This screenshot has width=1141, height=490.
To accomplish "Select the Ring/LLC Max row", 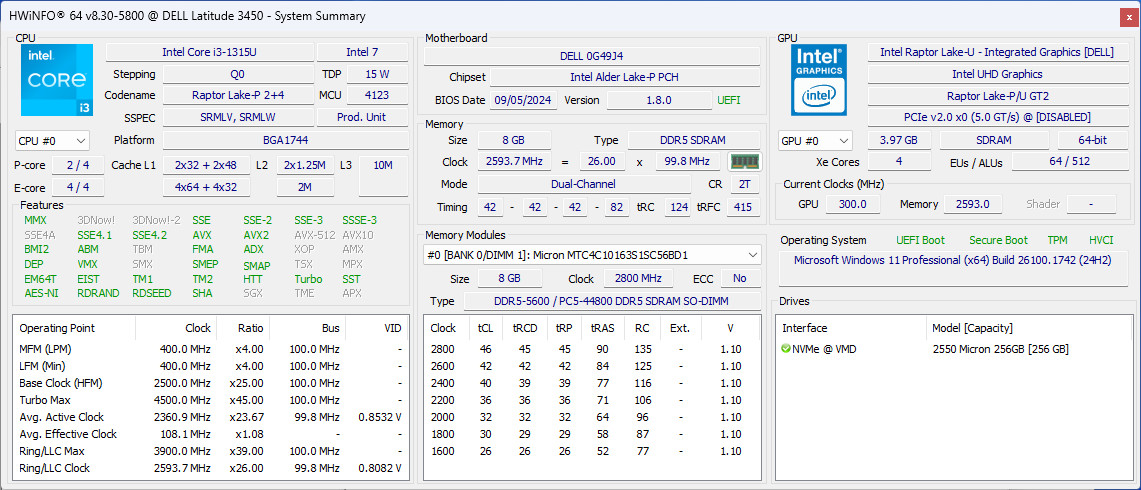I will pos(211,451).
